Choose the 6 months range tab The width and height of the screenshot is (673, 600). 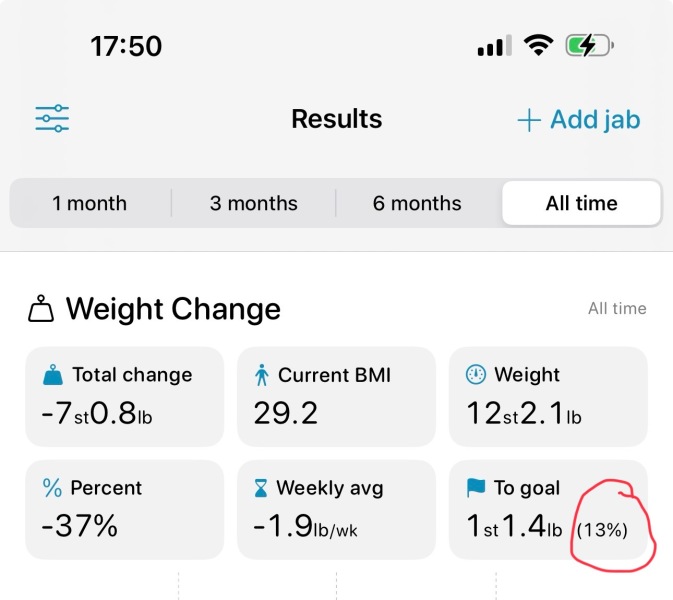[x=417, y=203]
